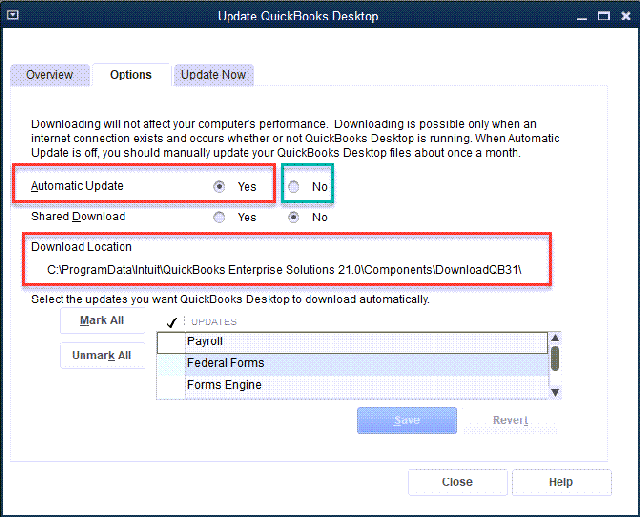Toggle the Forms Engine update checkmark
This screenshot has width=640, height=517.
pos(171,385)
